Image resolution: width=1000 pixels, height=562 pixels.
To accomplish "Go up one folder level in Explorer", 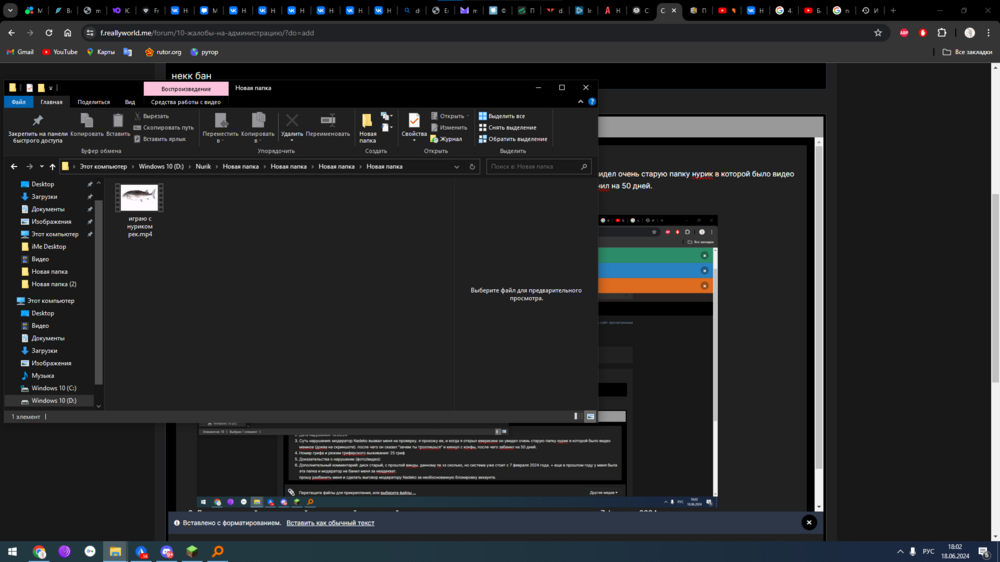I will tap(52, 166).
